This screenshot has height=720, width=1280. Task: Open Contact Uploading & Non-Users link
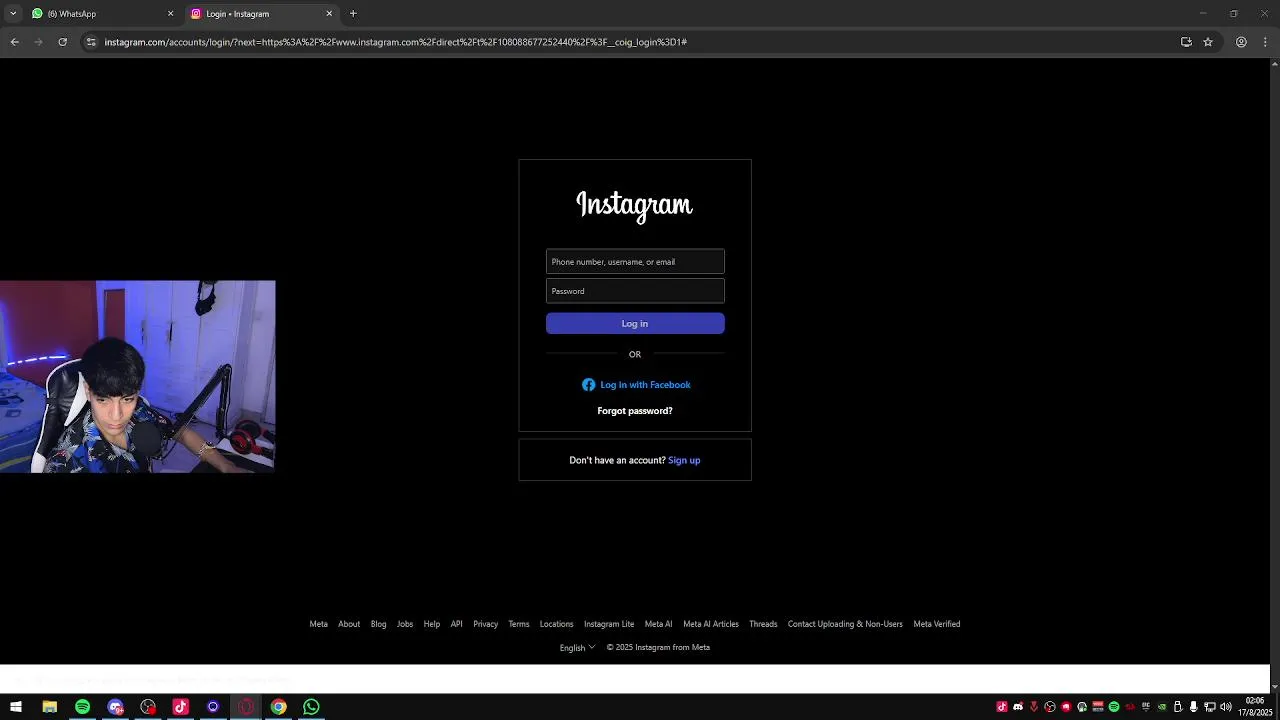[845, 624]
